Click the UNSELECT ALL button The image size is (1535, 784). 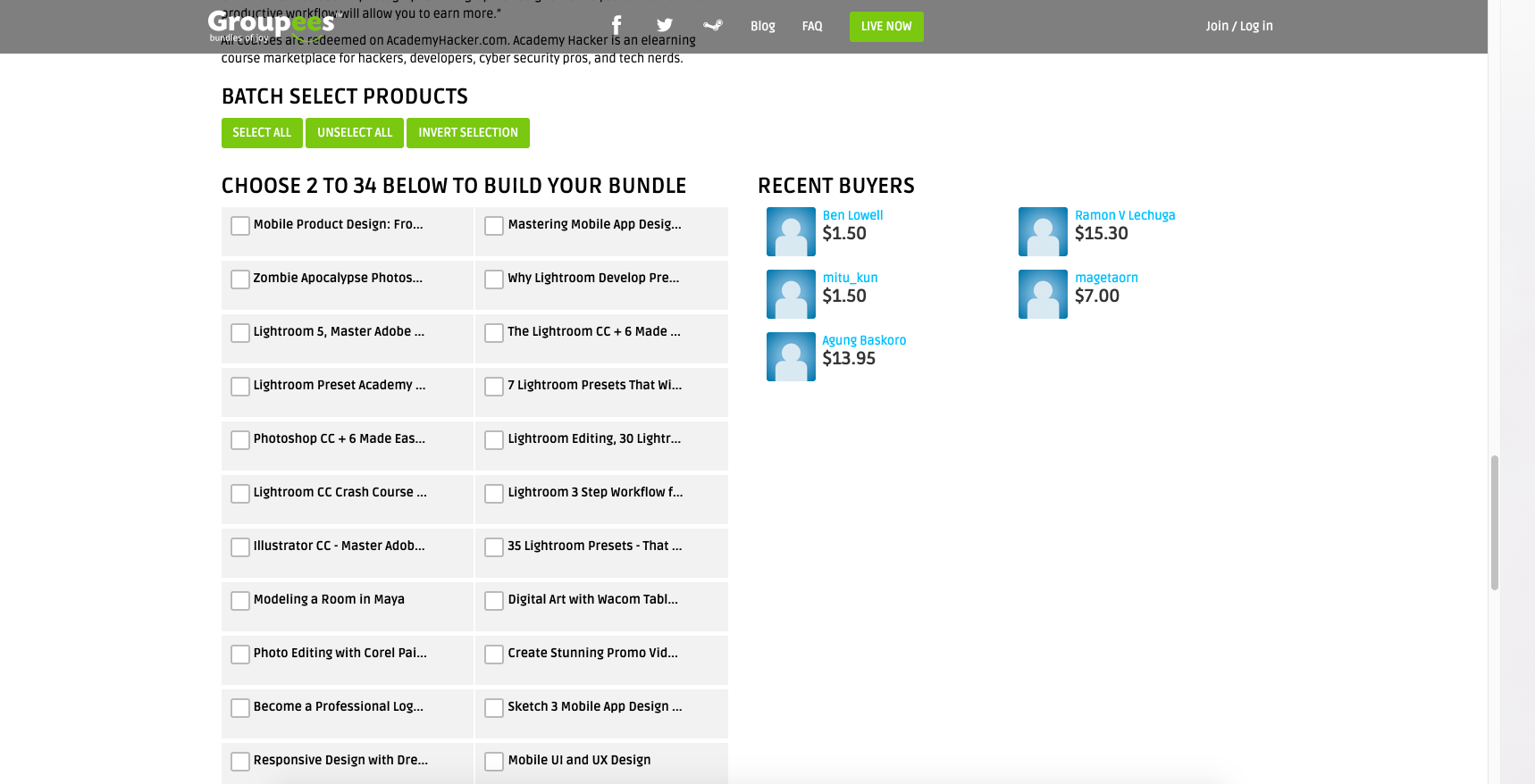click(355, 133)
